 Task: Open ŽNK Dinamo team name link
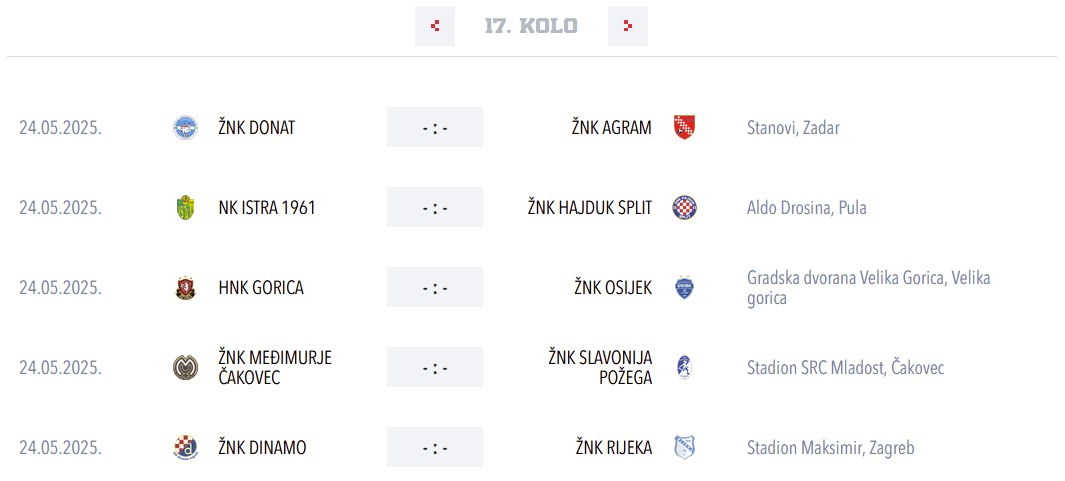262,448
